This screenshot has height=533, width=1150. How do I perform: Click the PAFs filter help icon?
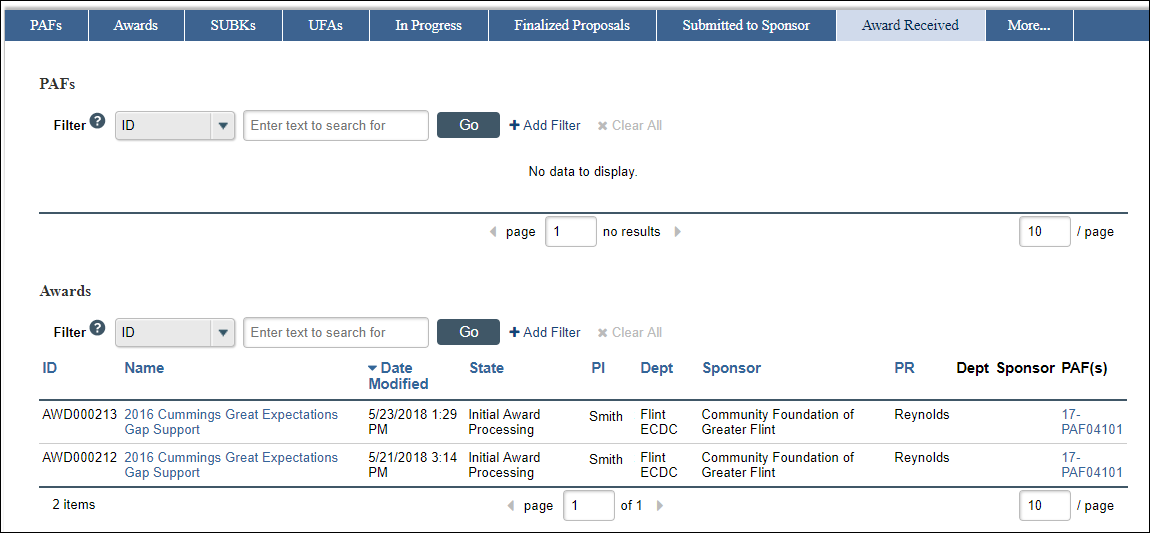97,122
